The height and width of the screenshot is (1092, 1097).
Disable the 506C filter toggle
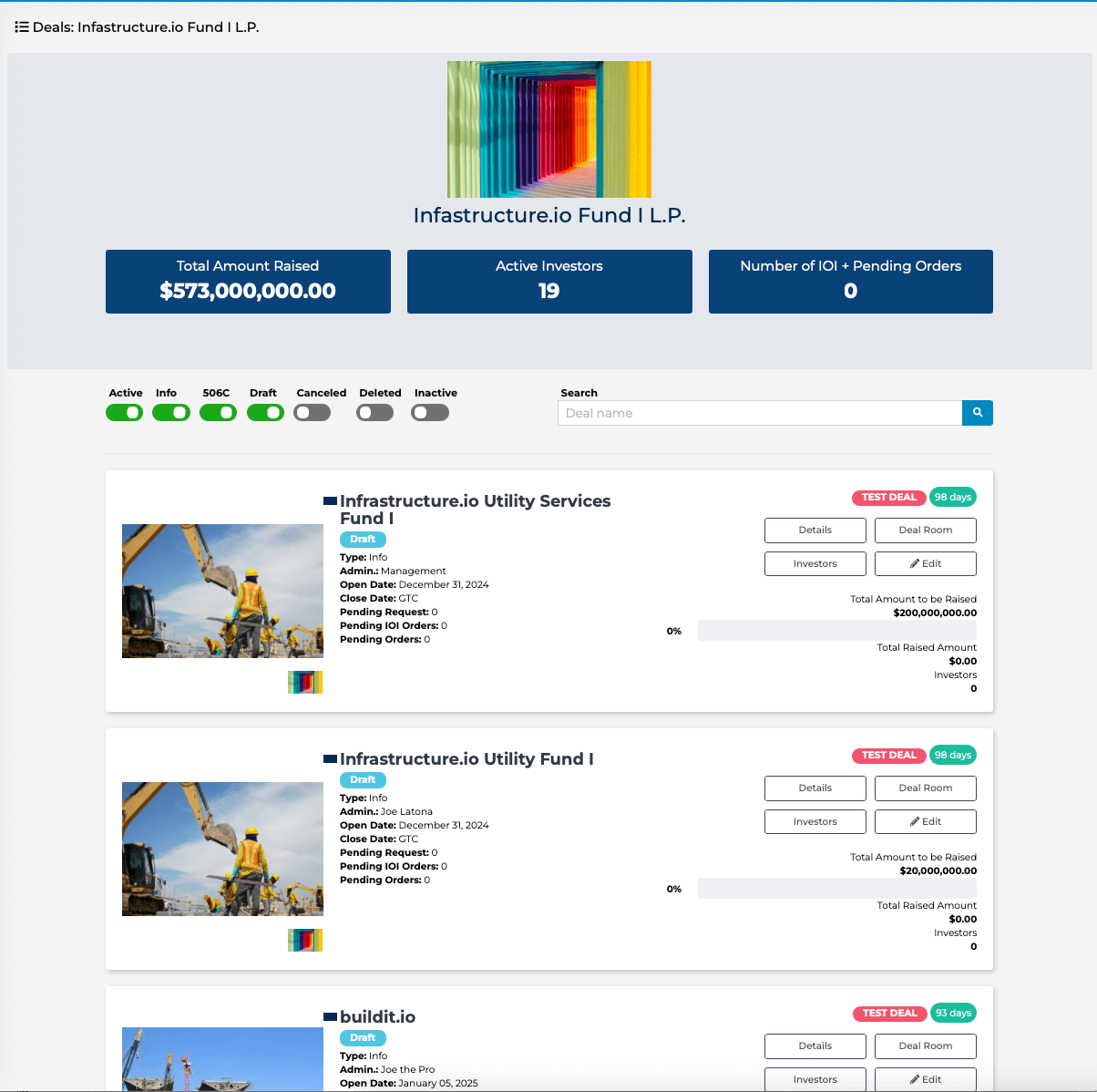click(x=218, y=413)
